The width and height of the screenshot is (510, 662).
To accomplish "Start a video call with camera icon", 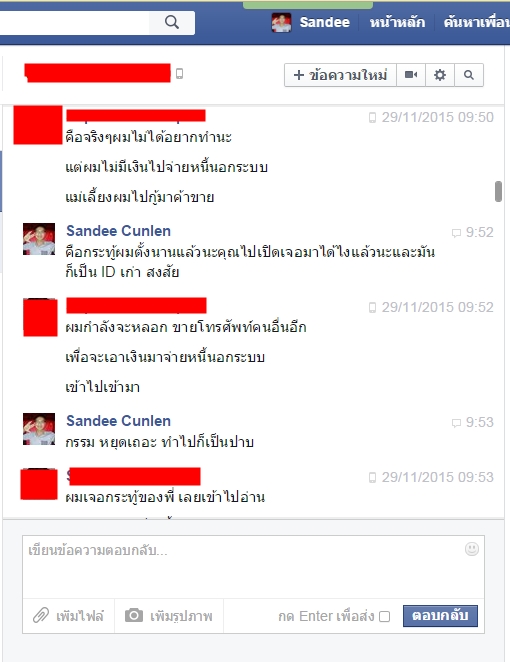I will pyautogui.click(x=411, y=75).
